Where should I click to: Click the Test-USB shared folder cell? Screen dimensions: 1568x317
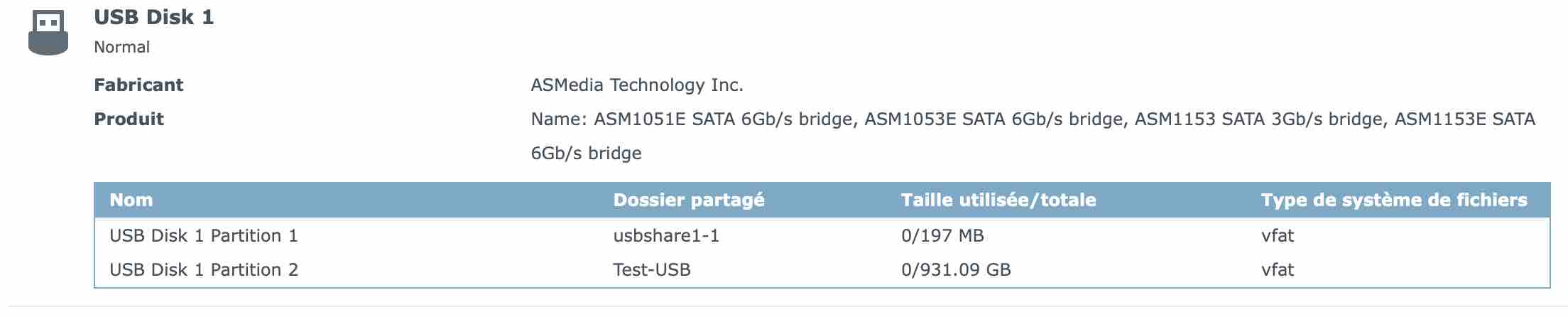tap(652, 270)
